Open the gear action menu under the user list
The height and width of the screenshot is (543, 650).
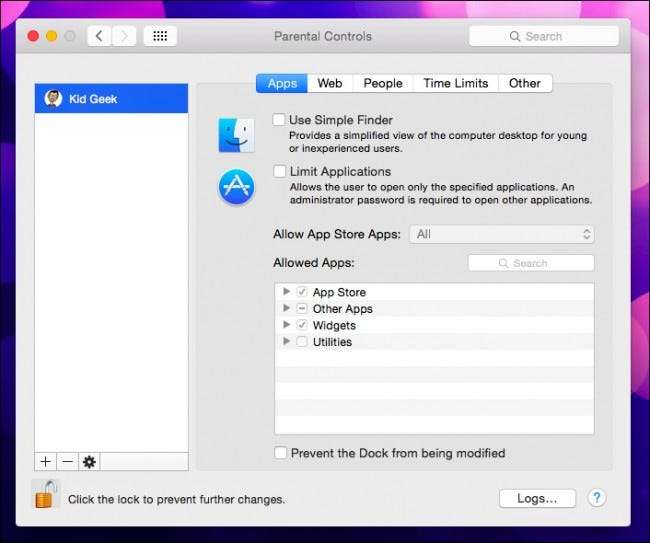(89, 461)
